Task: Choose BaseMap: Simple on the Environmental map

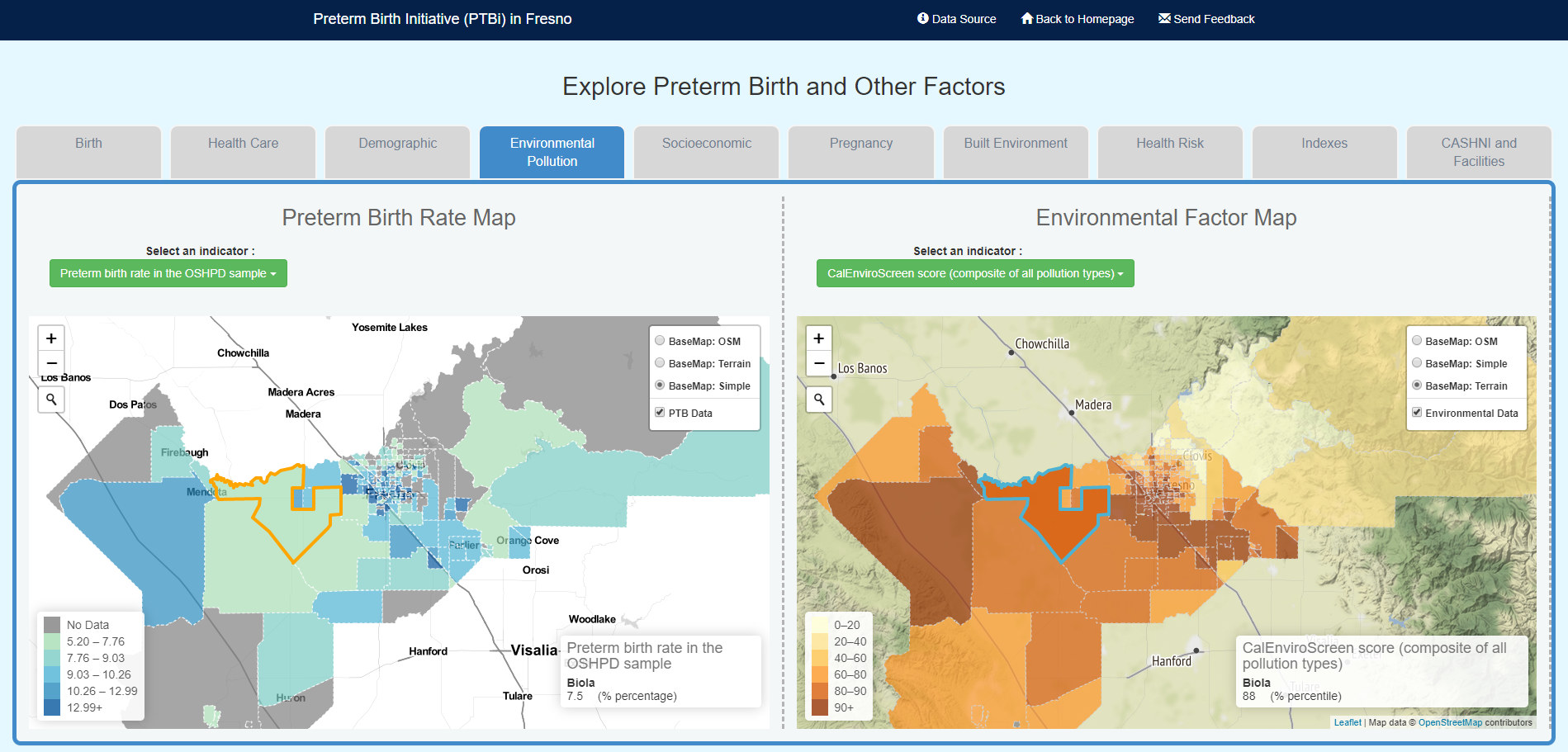Action: [x=1417, y=363]
